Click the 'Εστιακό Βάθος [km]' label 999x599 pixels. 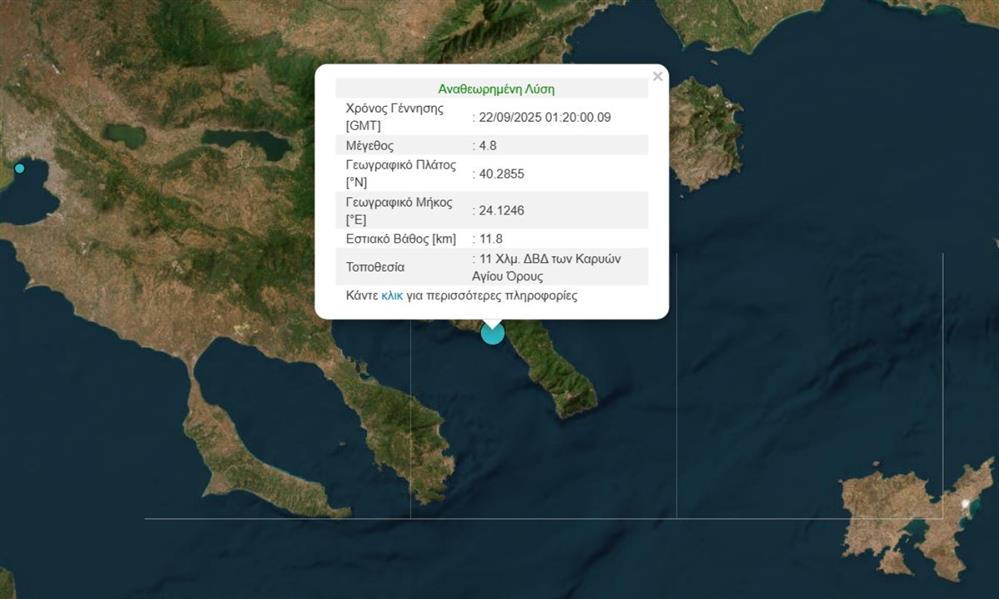[400, 238]
